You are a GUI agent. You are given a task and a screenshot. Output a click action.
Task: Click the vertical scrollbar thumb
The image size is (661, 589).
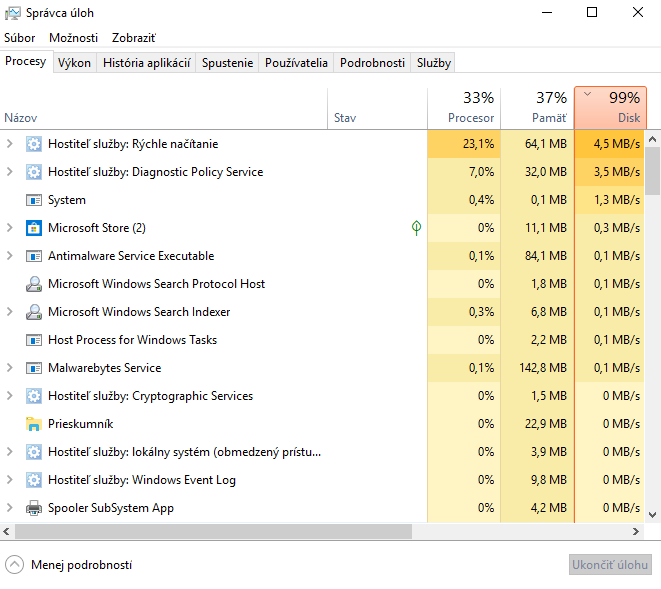click(653, 171)
